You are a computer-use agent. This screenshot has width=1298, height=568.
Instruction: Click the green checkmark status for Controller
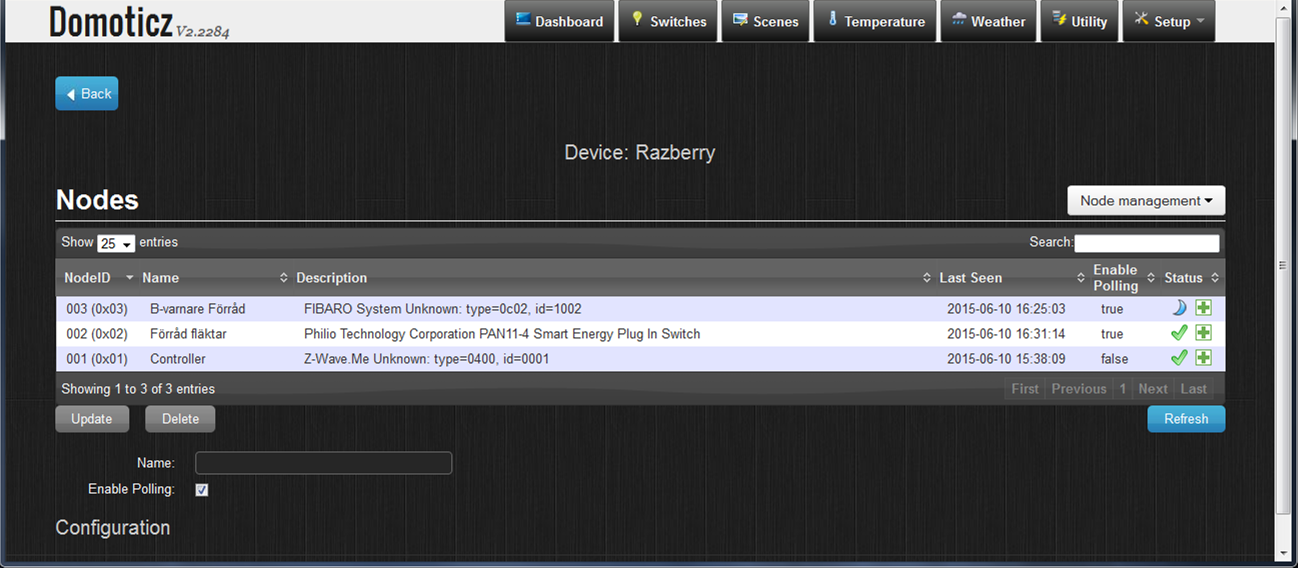tap(1179, 358)
